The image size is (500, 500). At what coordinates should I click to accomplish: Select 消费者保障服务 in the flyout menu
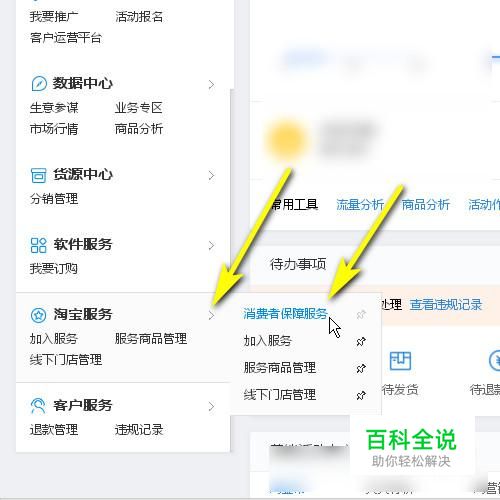pyautogui.click(x=285, y=314)
